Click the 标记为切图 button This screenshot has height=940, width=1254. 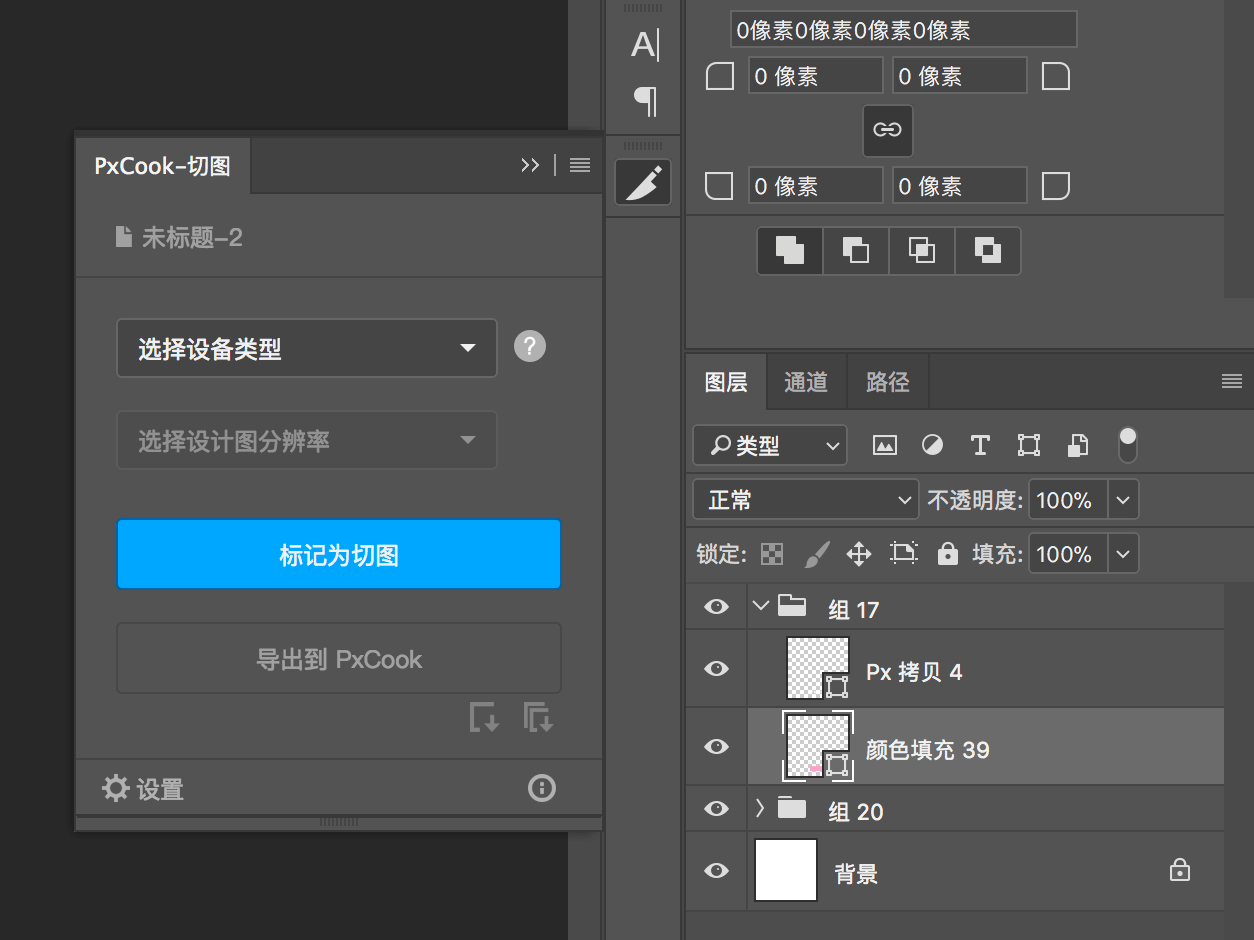339,554
